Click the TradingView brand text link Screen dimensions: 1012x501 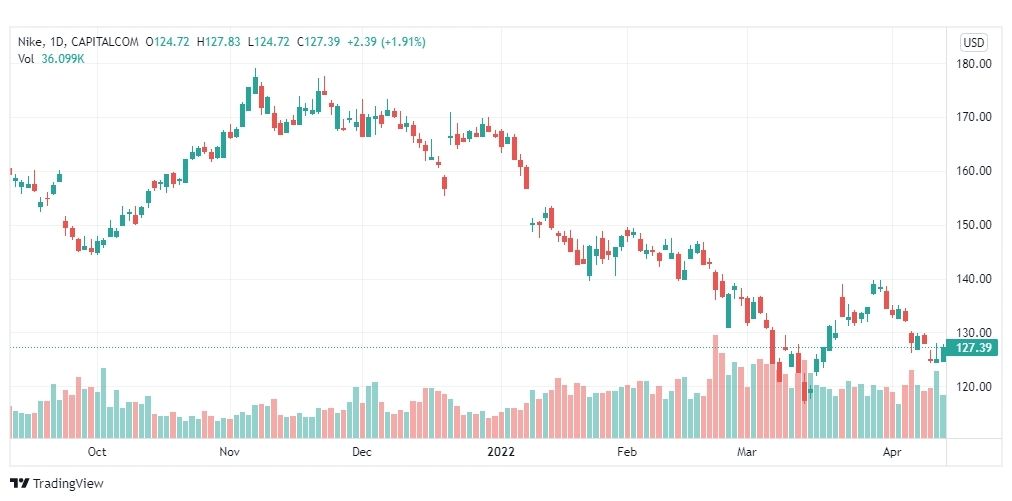click(x=68, y=484)
